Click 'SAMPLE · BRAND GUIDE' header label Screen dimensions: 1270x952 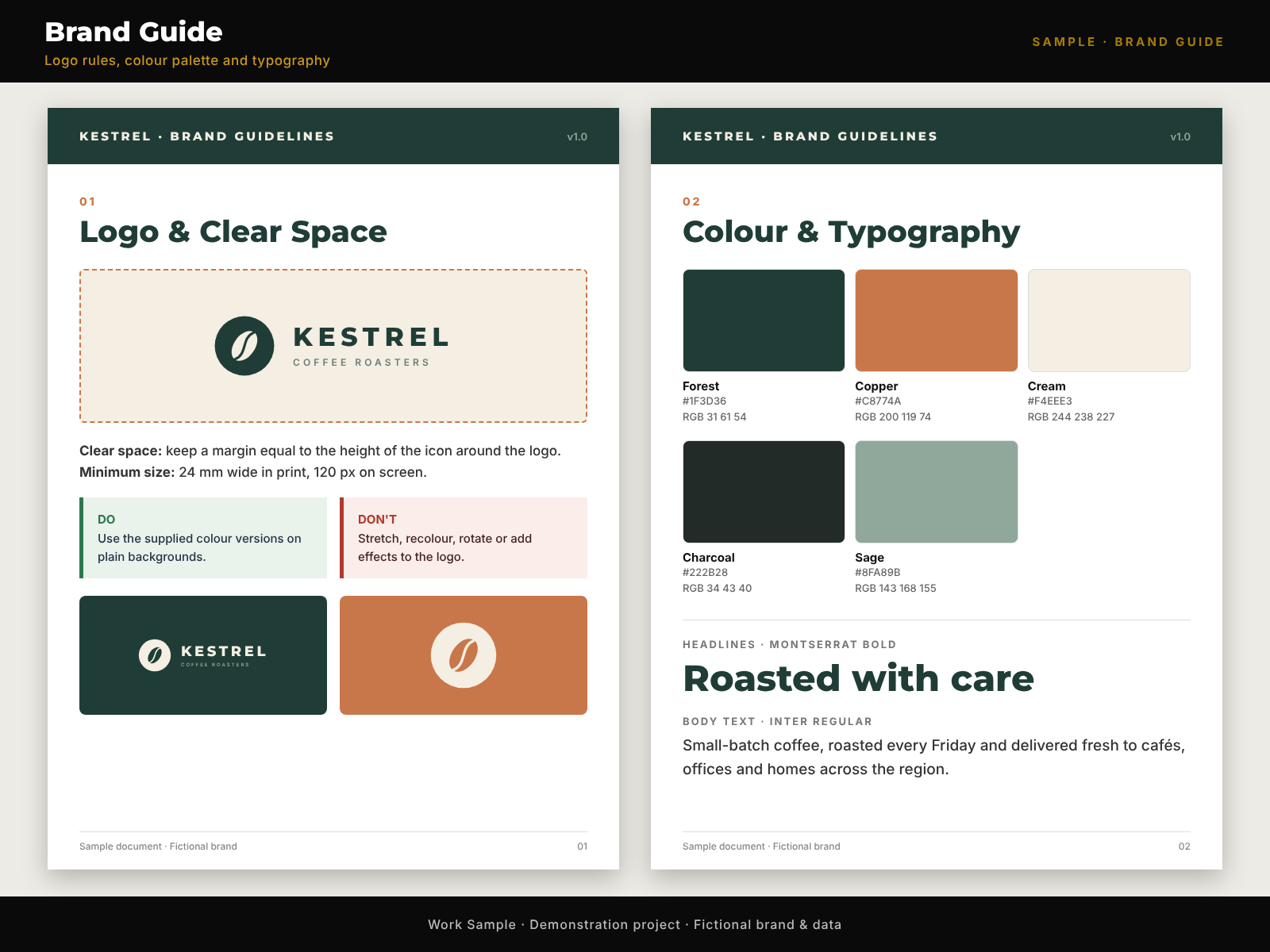(1128, 42)
